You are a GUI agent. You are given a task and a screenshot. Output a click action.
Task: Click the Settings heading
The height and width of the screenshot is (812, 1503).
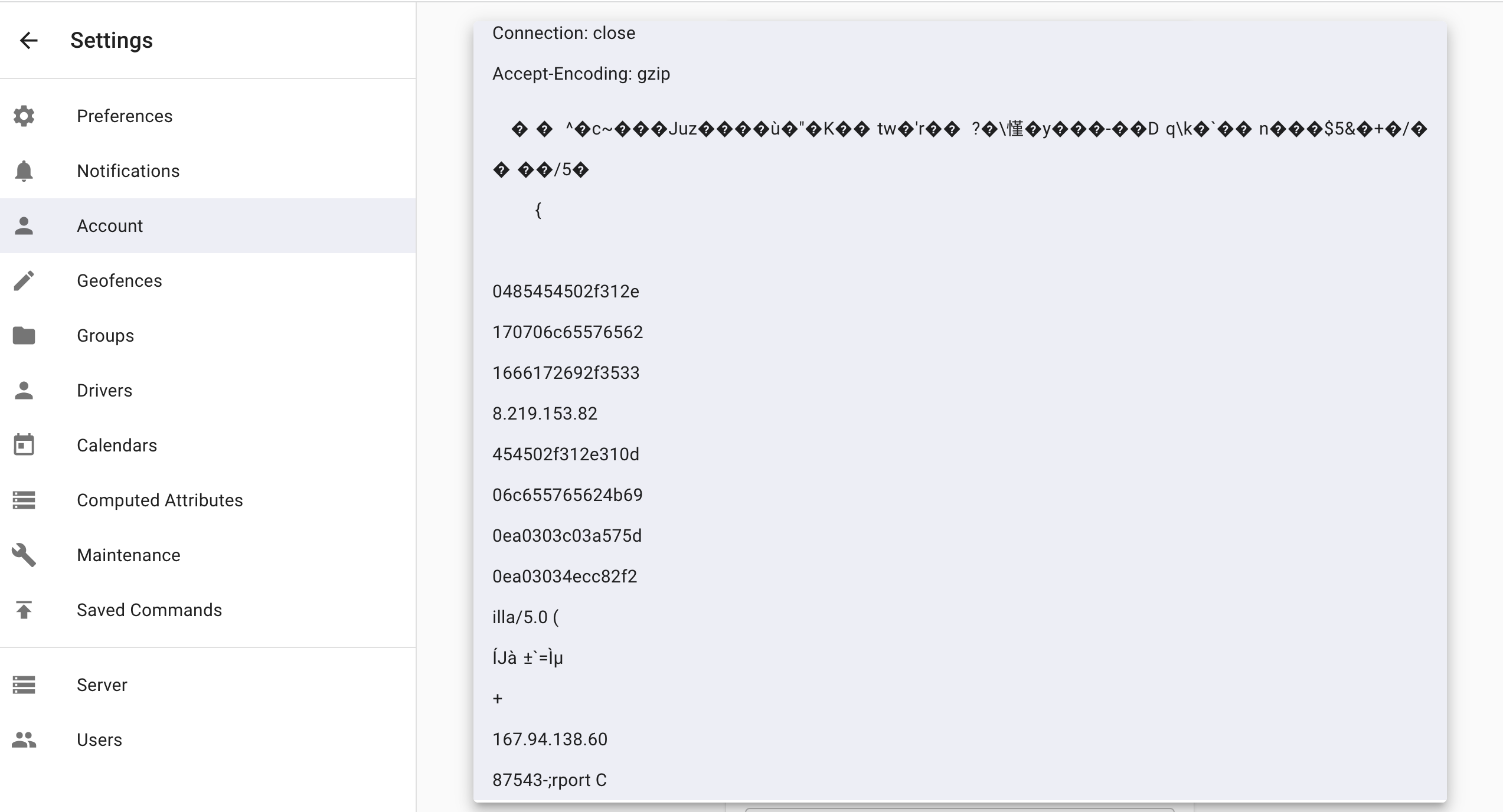(112, 40)
